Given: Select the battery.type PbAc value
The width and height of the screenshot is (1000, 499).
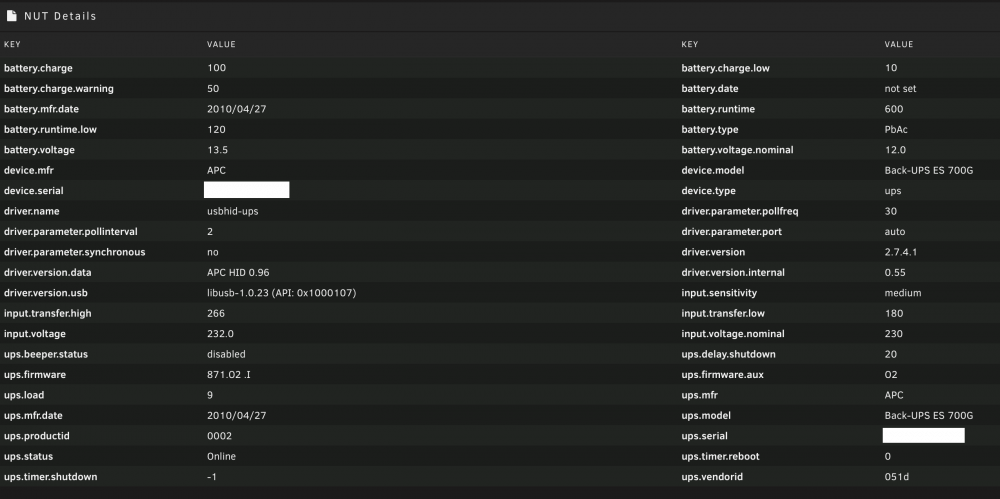Looking at the screenshot, I should coord(896,130).
